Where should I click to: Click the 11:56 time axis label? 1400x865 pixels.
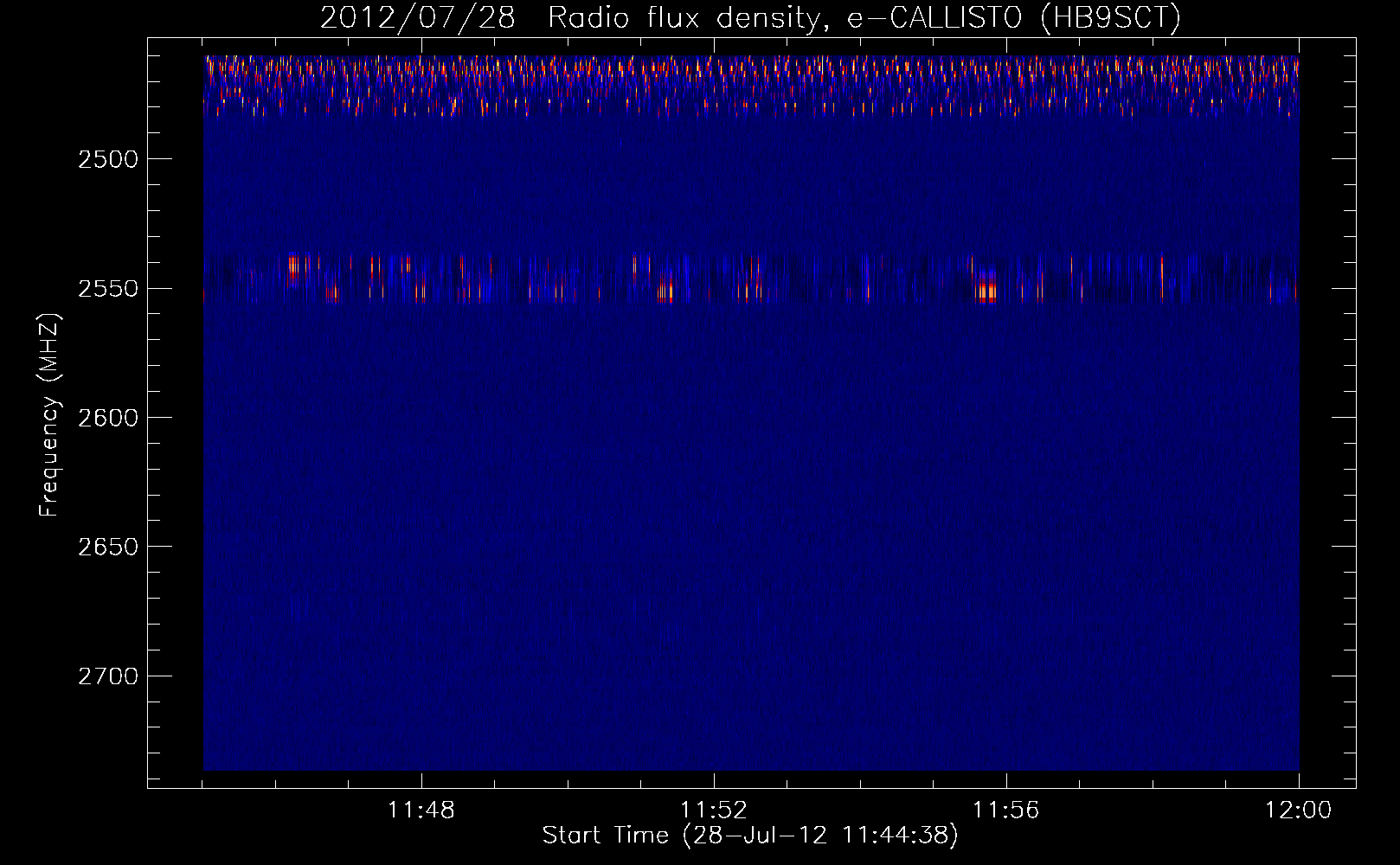[1006, 811]
